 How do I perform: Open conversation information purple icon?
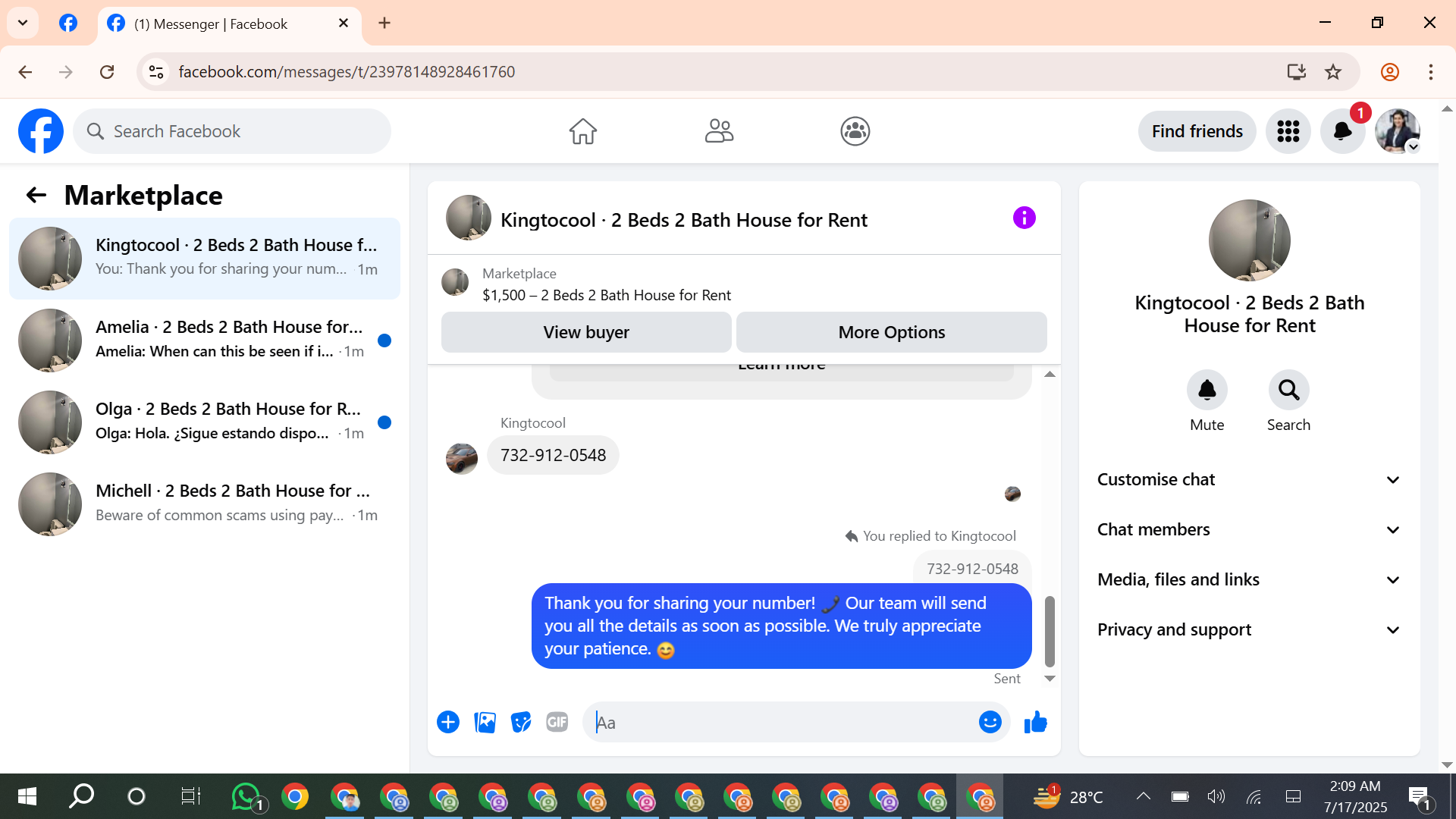point(1024,218)
